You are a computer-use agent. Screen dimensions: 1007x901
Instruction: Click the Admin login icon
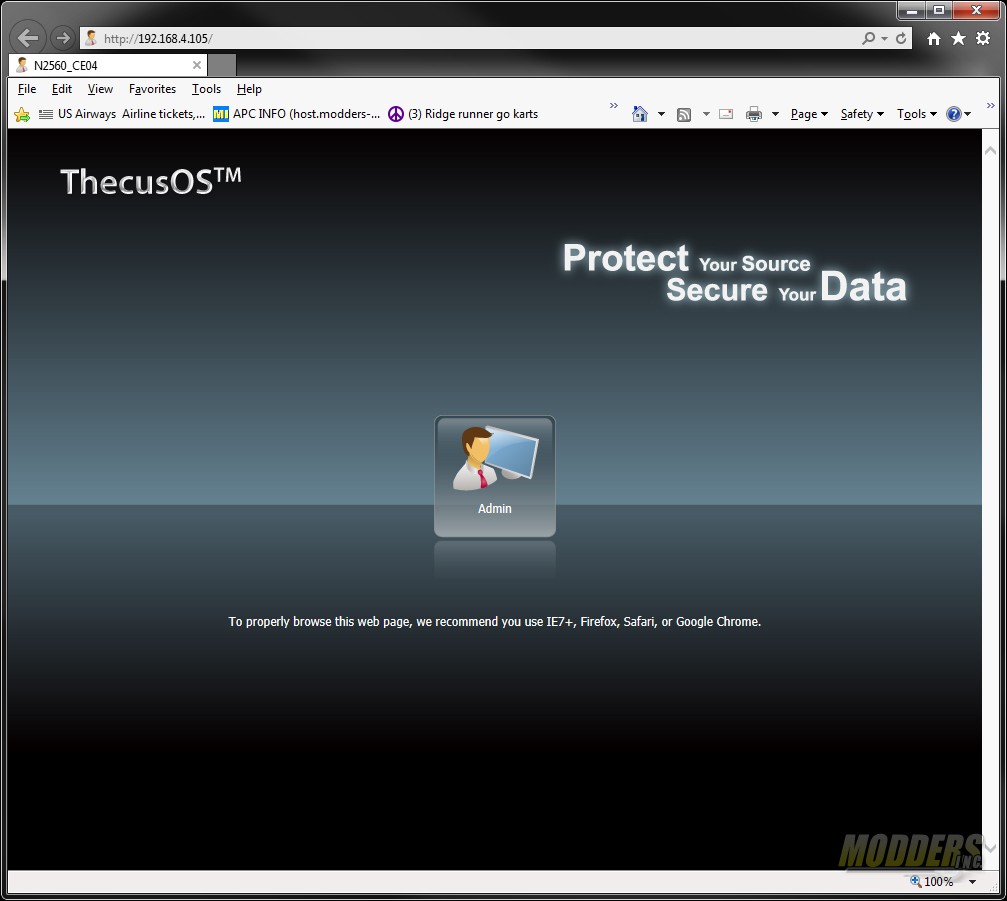click(495, 476)
